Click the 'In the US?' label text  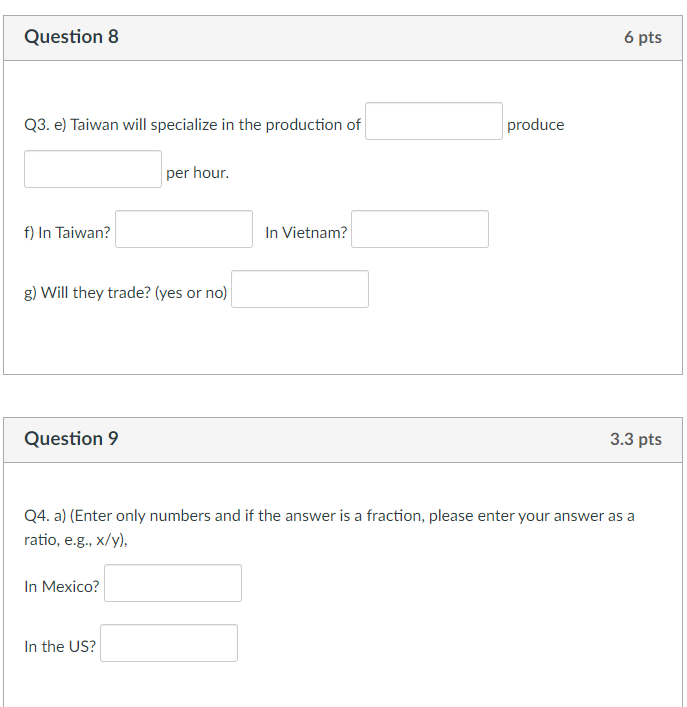60,647
